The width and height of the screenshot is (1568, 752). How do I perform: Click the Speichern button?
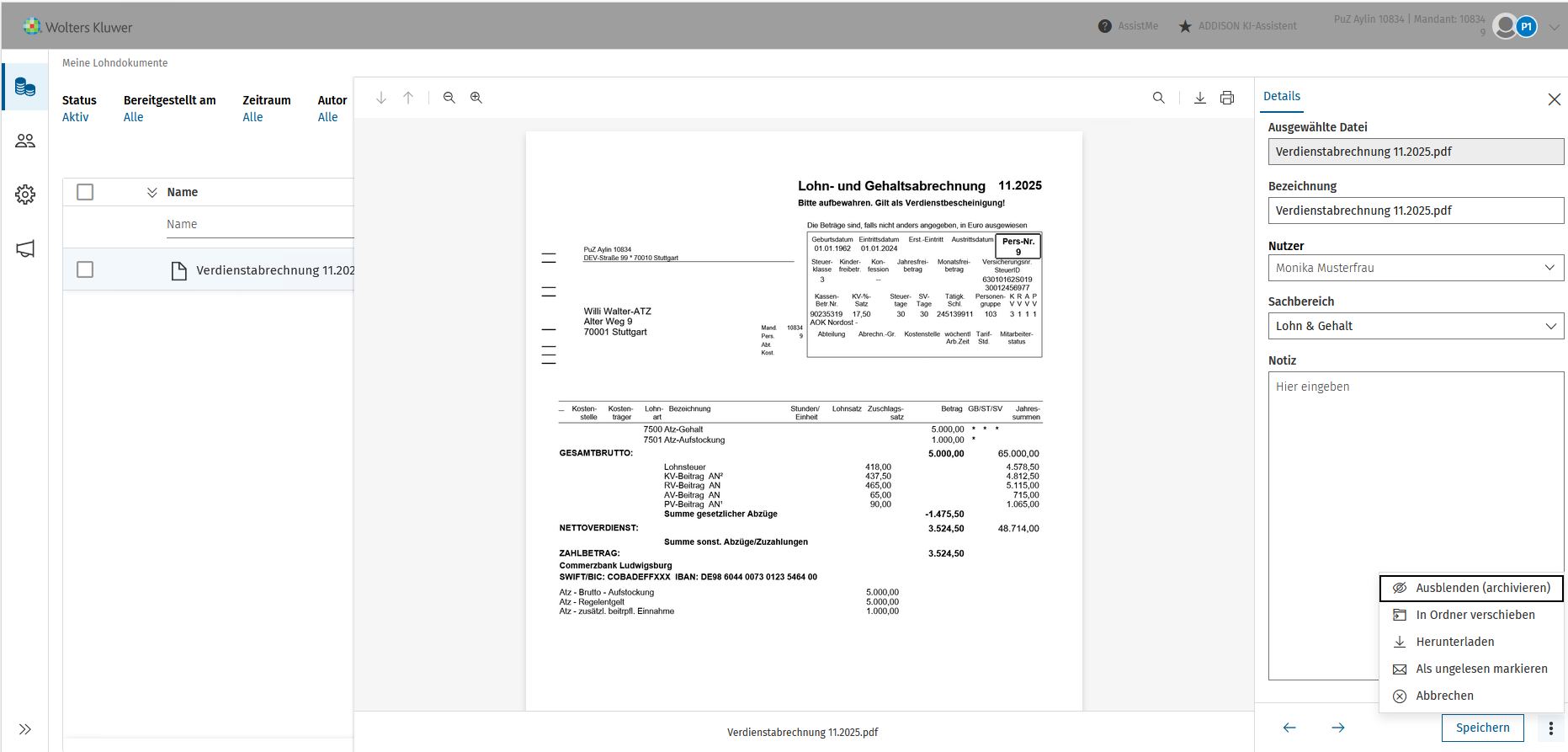1483,728
